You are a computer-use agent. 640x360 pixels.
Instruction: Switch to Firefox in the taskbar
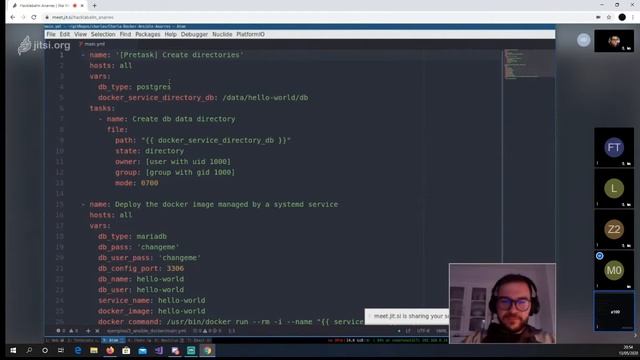coord(110,350)
